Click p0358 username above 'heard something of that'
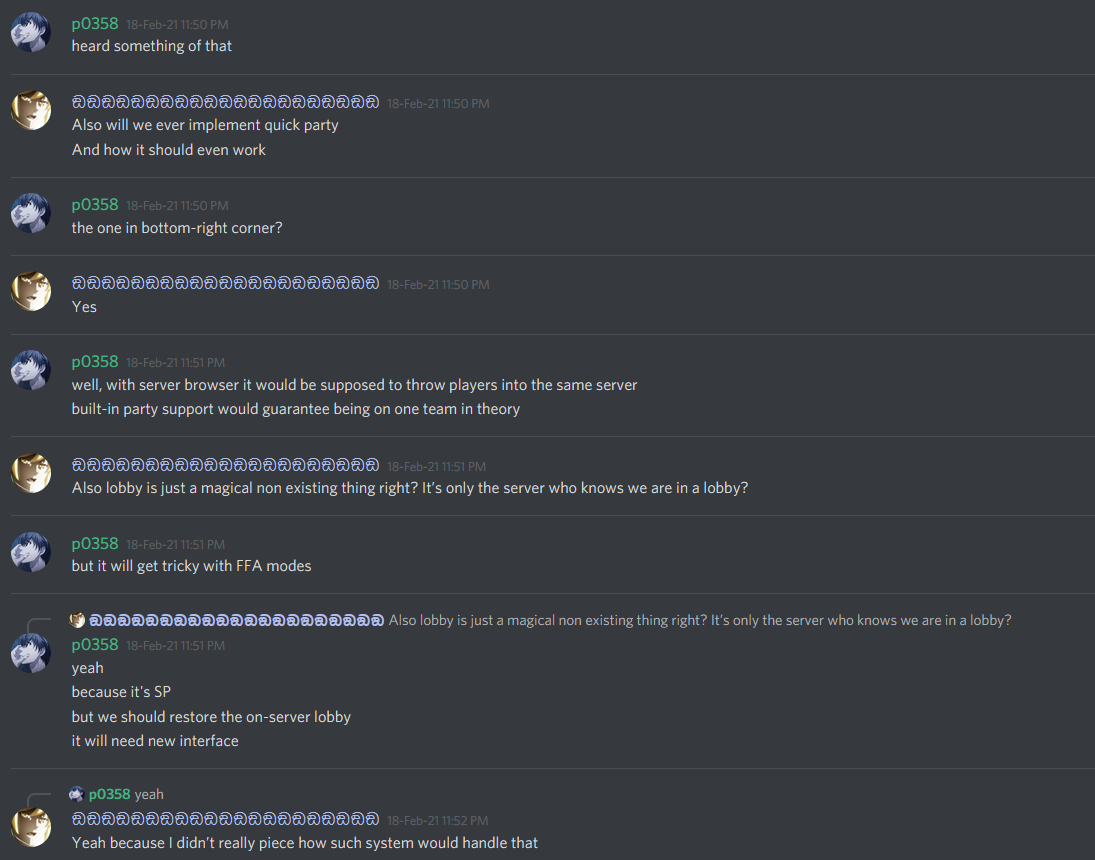The image size is (1095, 860). [95, 24]
